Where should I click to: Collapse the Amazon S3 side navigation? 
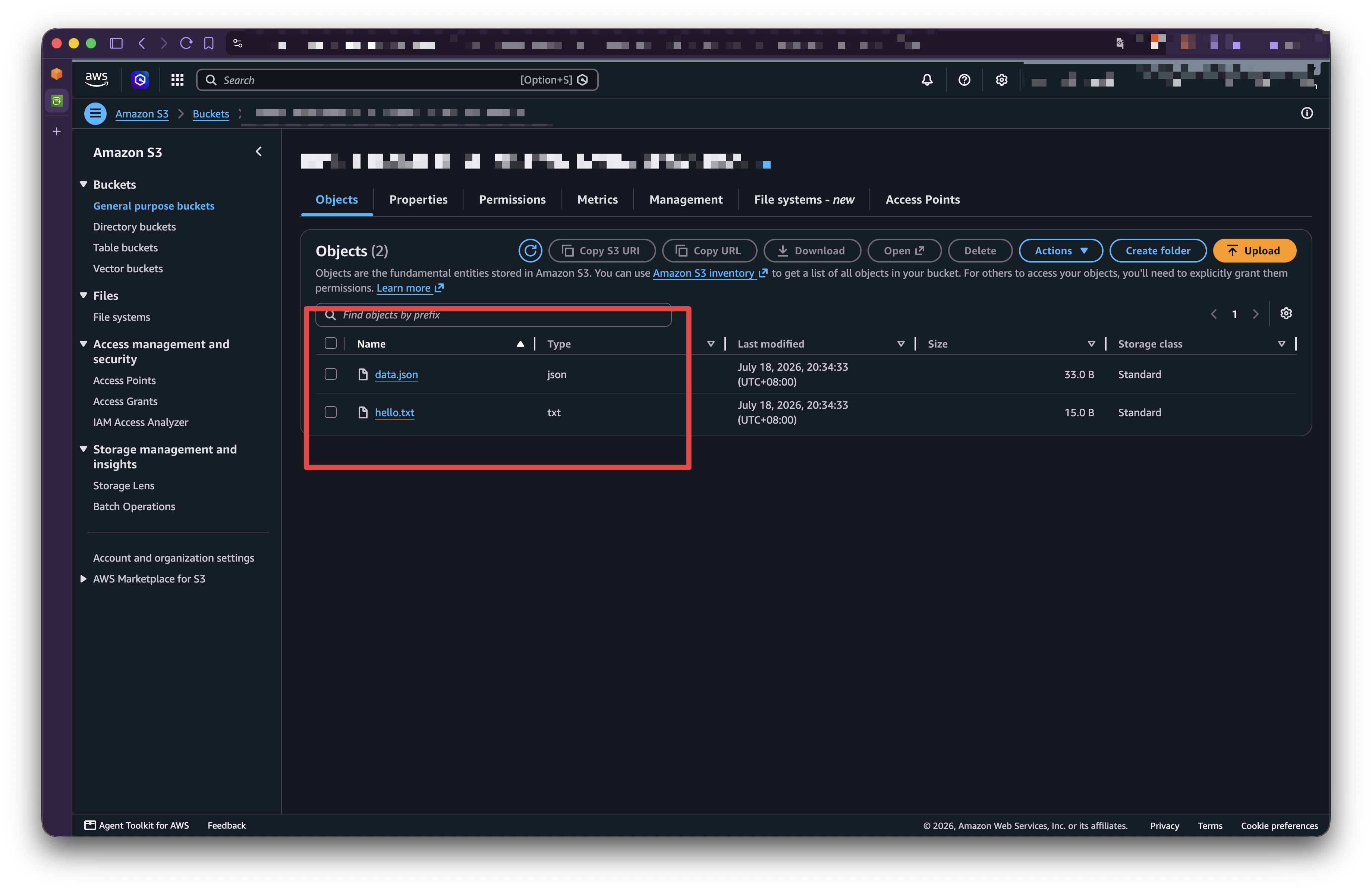tap(259, 152)
